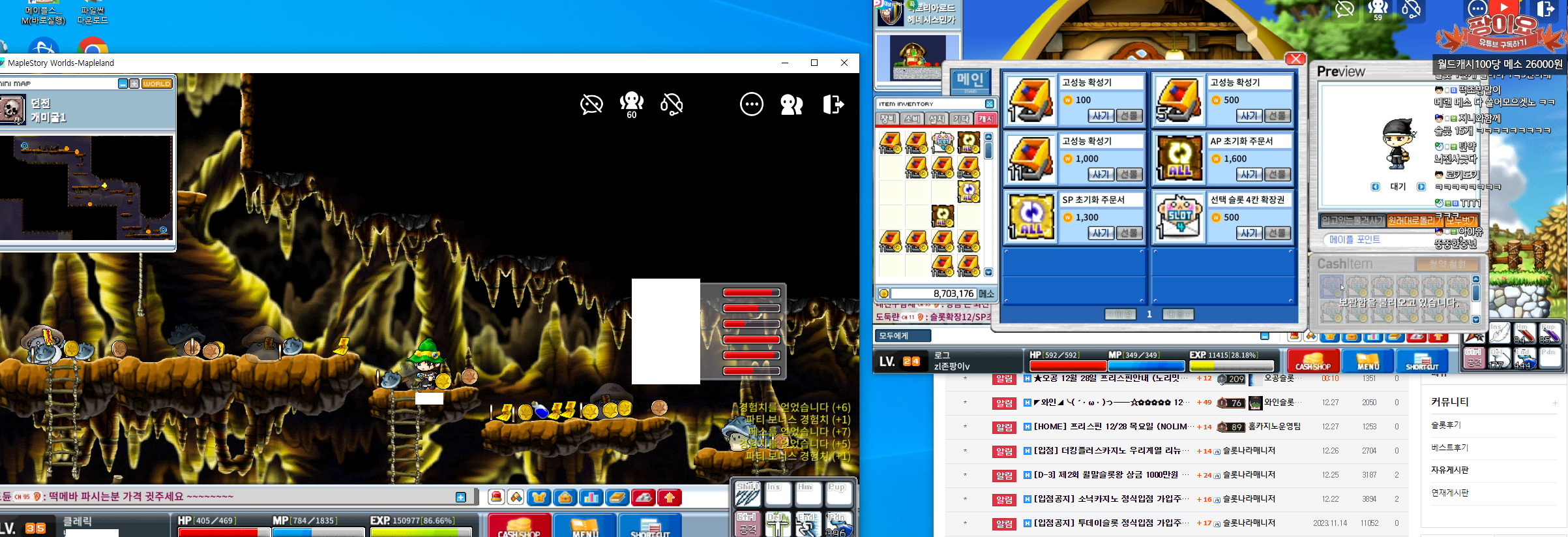Viewport: 1568px width, 537px height.
Task: Select the 소비 inventory tab
Action: 912,119
